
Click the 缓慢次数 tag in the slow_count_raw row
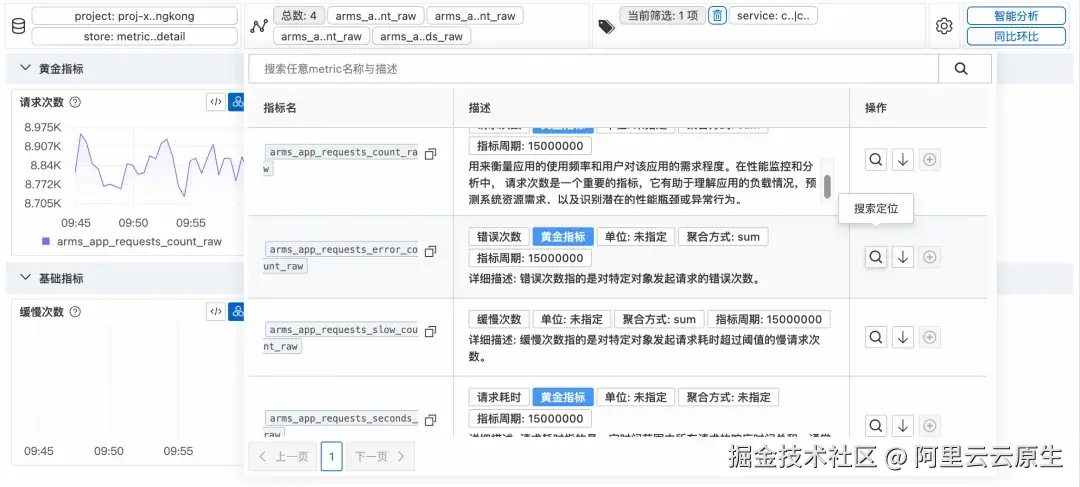pyautogui.click(x=499, y=319)
